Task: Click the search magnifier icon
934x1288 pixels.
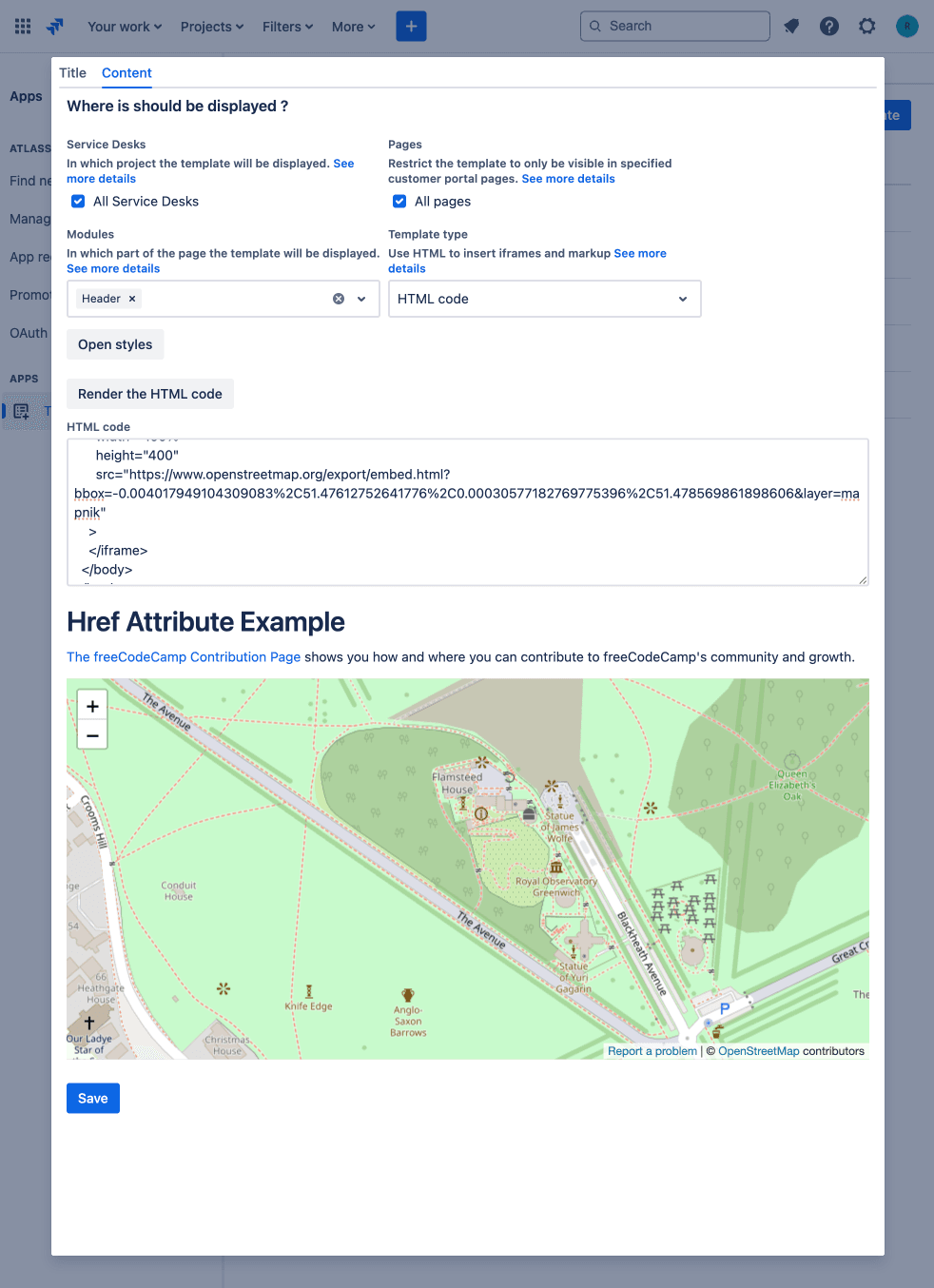Action: point(595,27)
